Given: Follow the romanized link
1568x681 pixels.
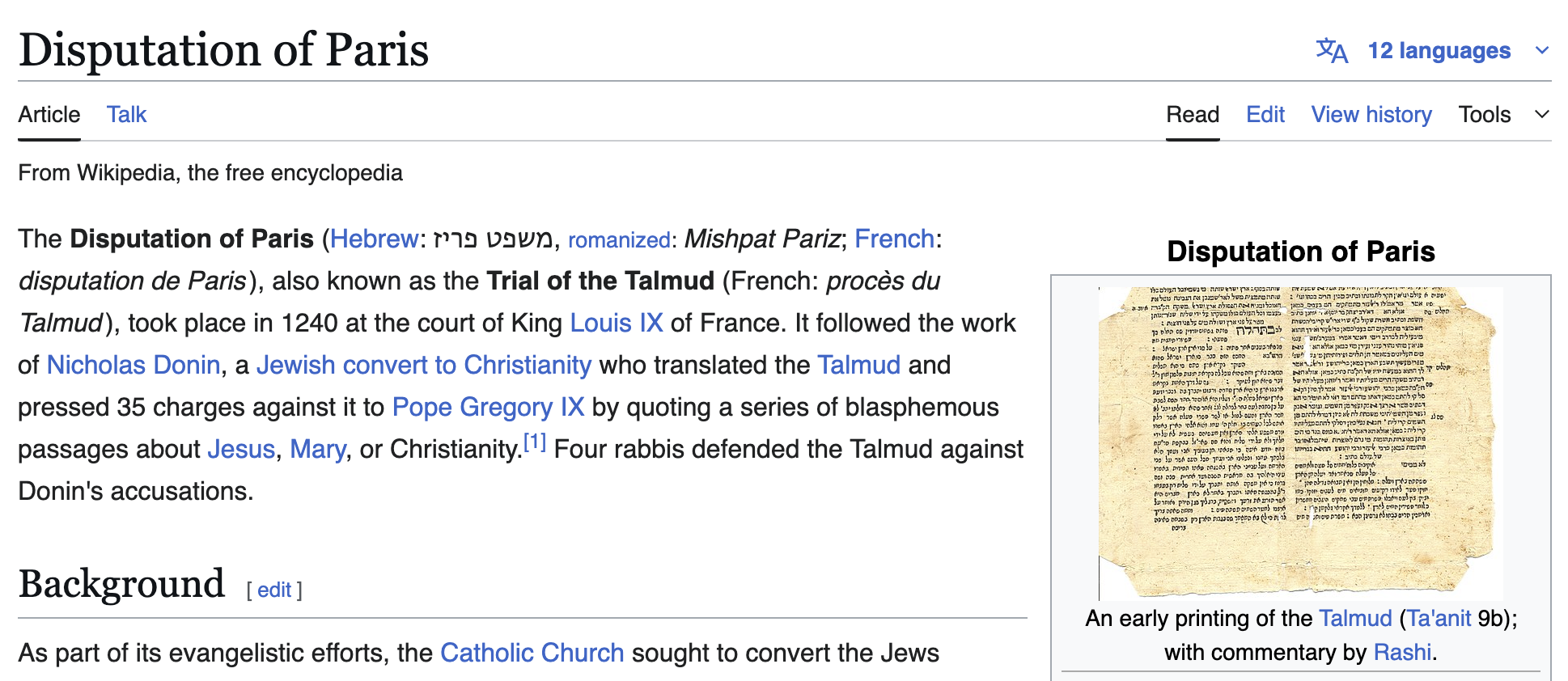Looking at the screenshot, I should (619, 240).
